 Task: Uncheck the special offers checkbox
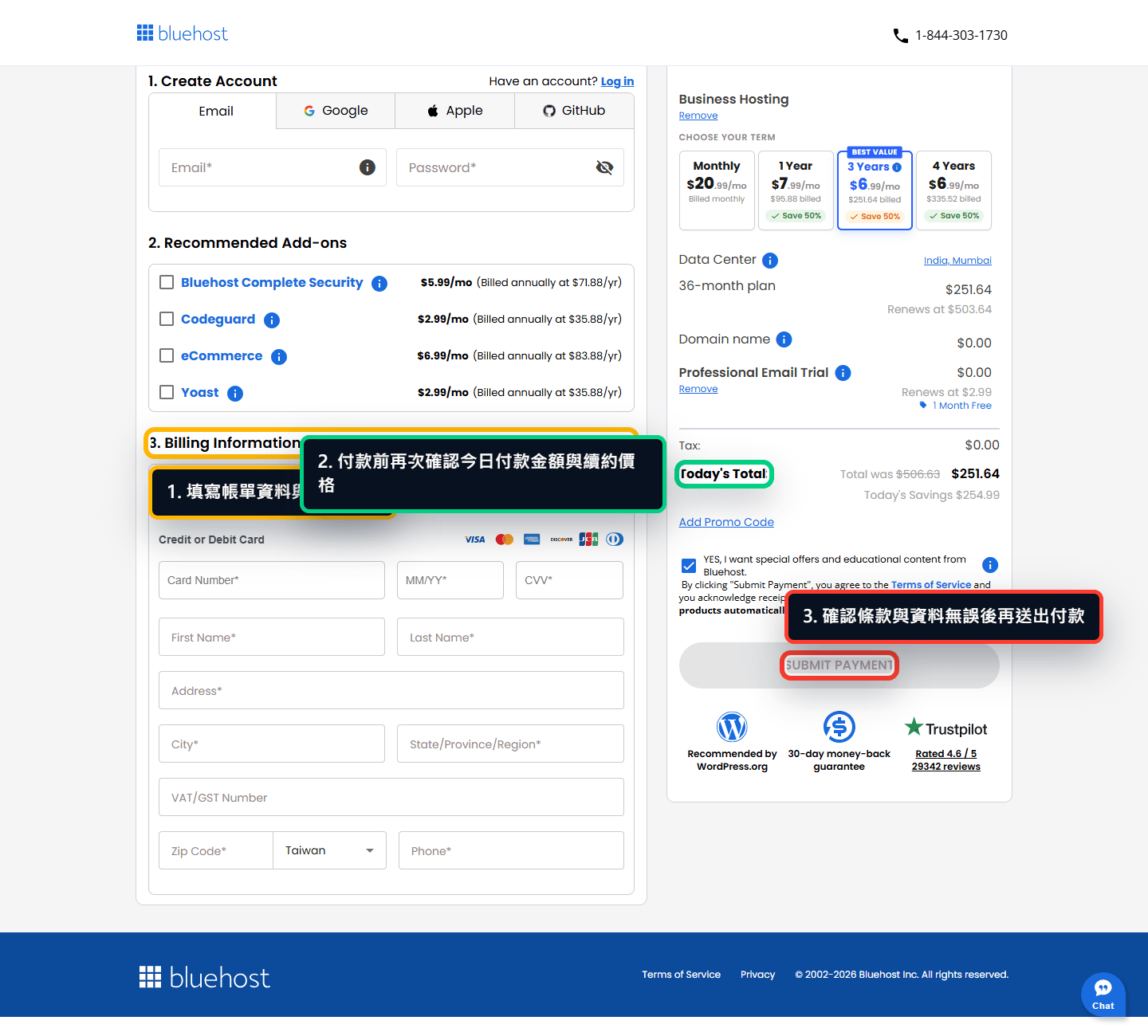tap(689, 566)
